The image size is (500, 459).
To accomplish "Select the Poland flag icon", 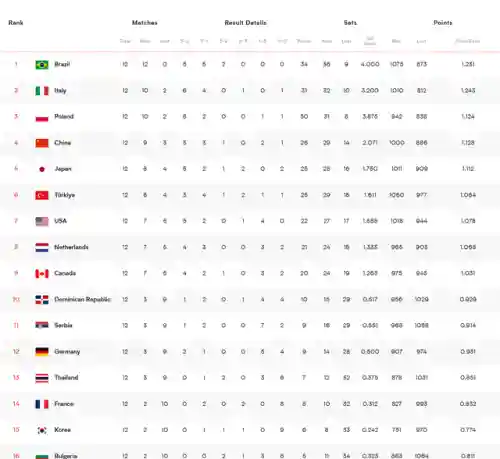I will click(42, 117).
